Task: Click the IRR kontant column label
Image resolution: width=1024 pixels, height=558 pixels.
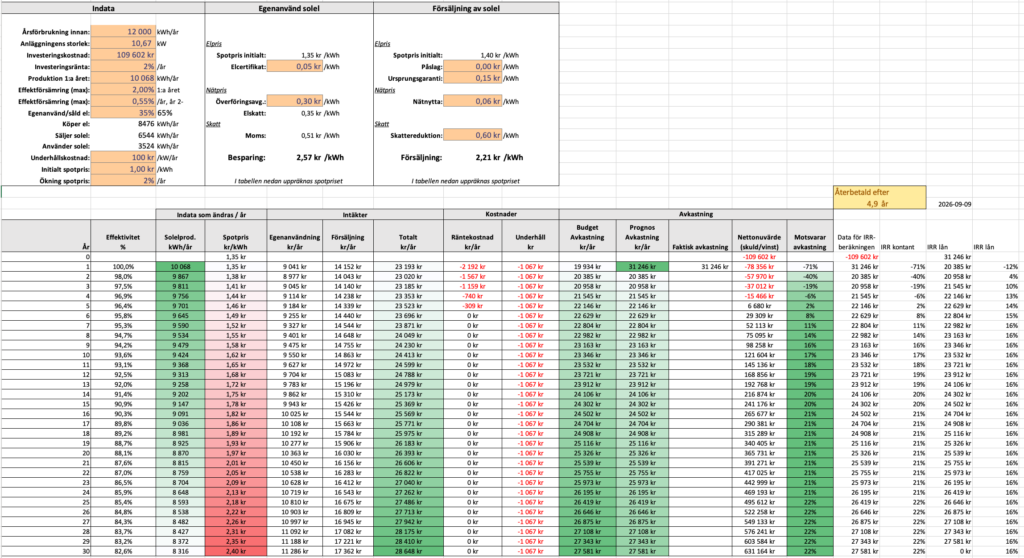Action: (x=897, y=247)
